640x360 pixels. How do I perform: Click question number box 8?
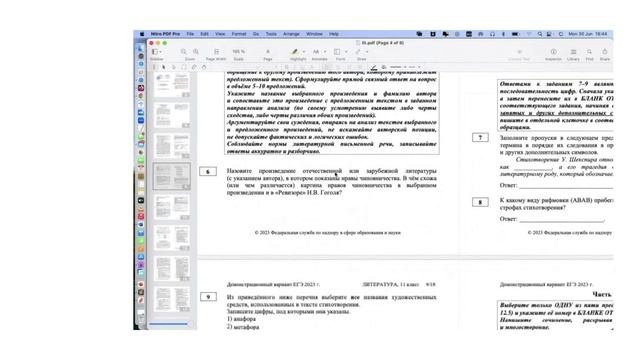click(x=480, y=202)
